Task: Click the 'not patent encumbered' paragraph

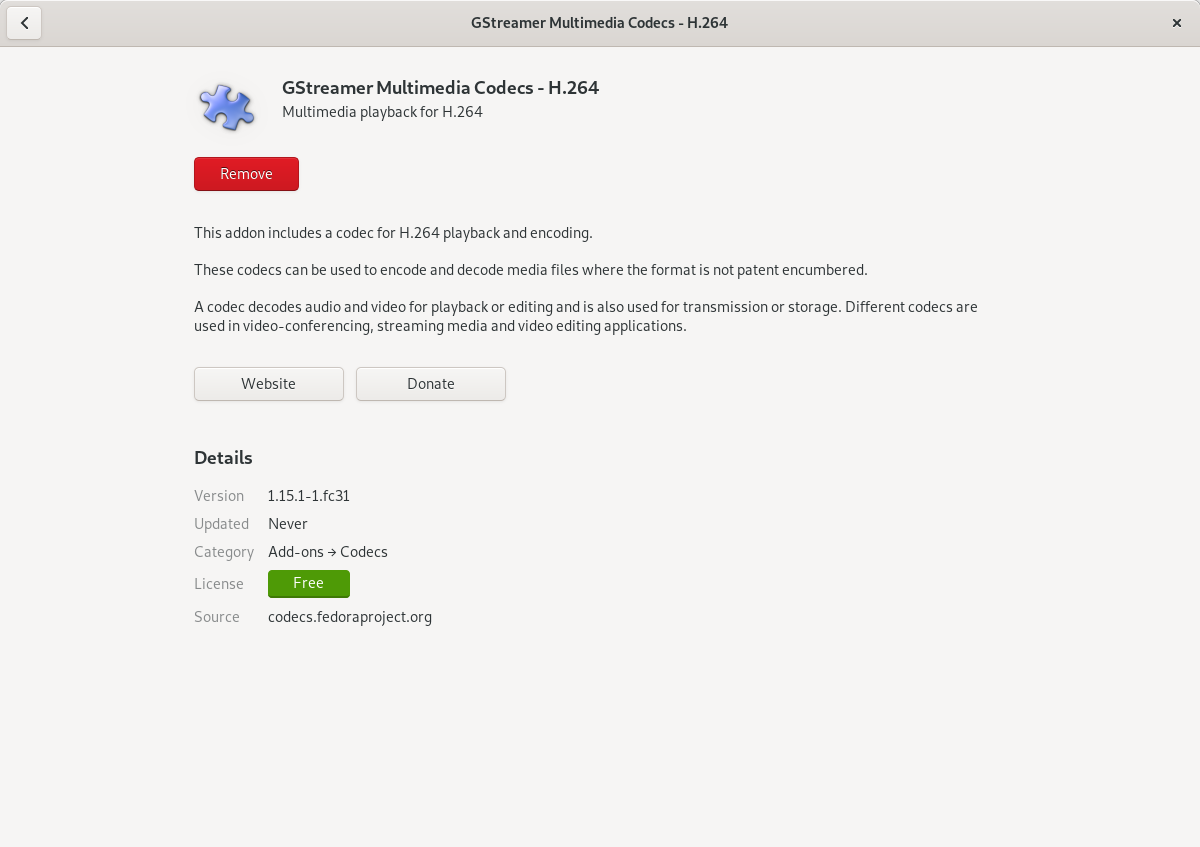Action: [531, 270]
